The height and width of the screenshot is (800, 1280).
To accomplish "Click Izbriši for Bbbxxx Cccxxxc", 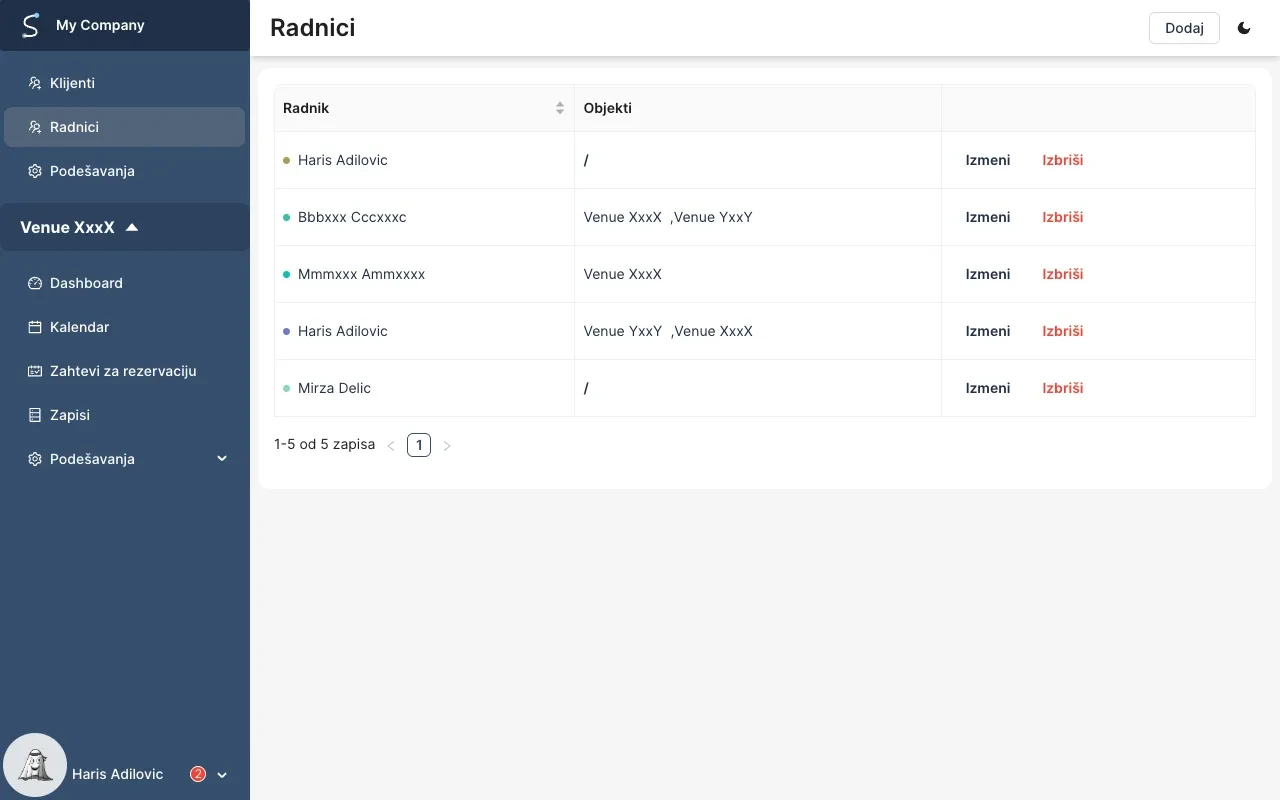I will [x=1063, y=217].
